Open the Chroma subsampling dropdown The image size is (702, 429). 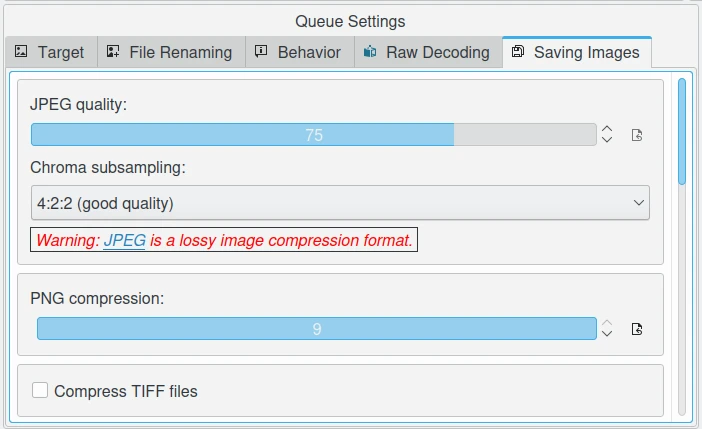(x=340, y=203)
